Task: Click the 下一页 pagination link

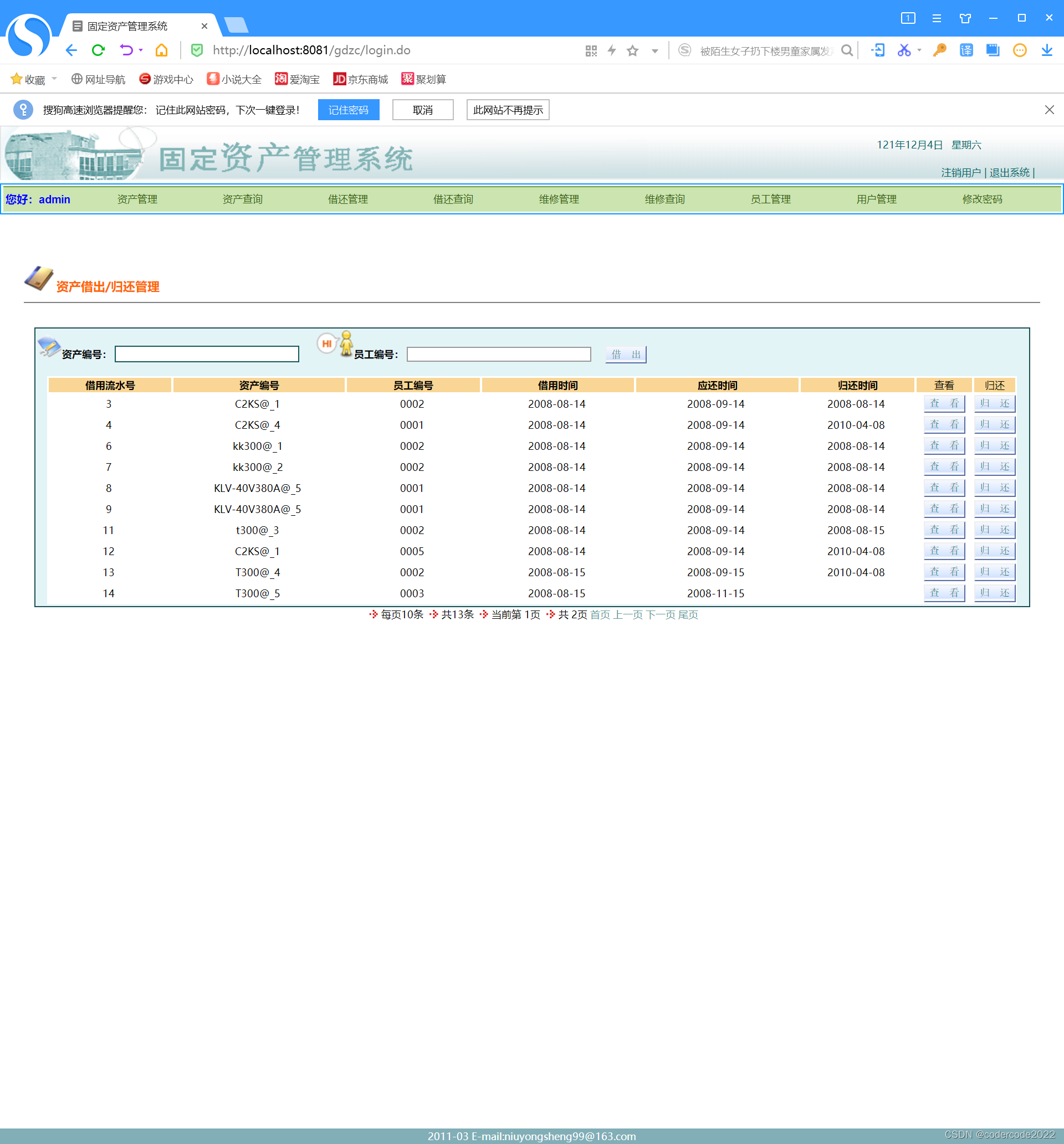Action: pyautogui.click(x=661, y=614)
